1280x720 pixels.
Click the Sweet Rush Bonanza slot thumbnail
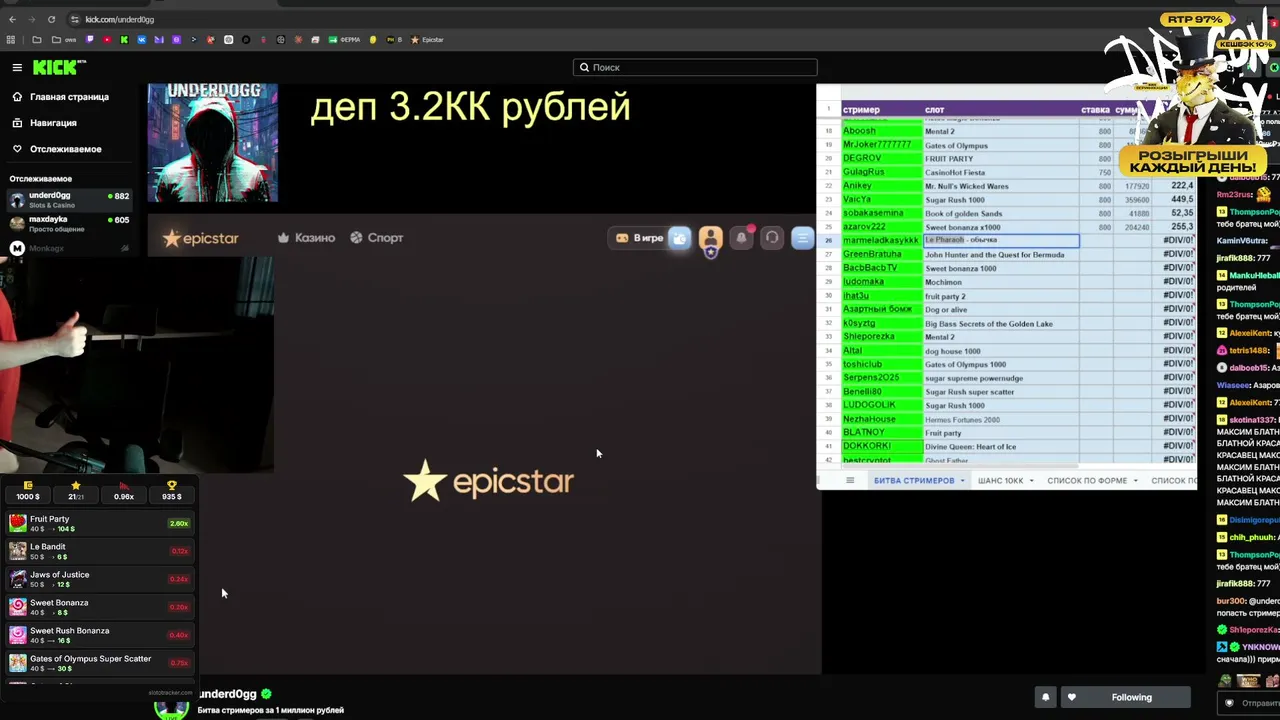click(x=17, y=635)
